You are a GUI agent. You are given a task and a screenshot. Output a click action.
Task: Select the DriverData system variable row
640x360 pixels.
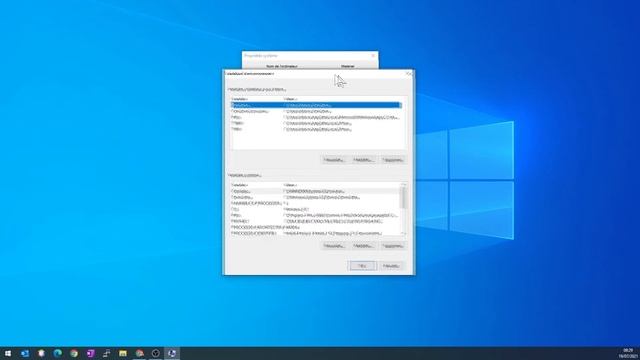point(316,198)
